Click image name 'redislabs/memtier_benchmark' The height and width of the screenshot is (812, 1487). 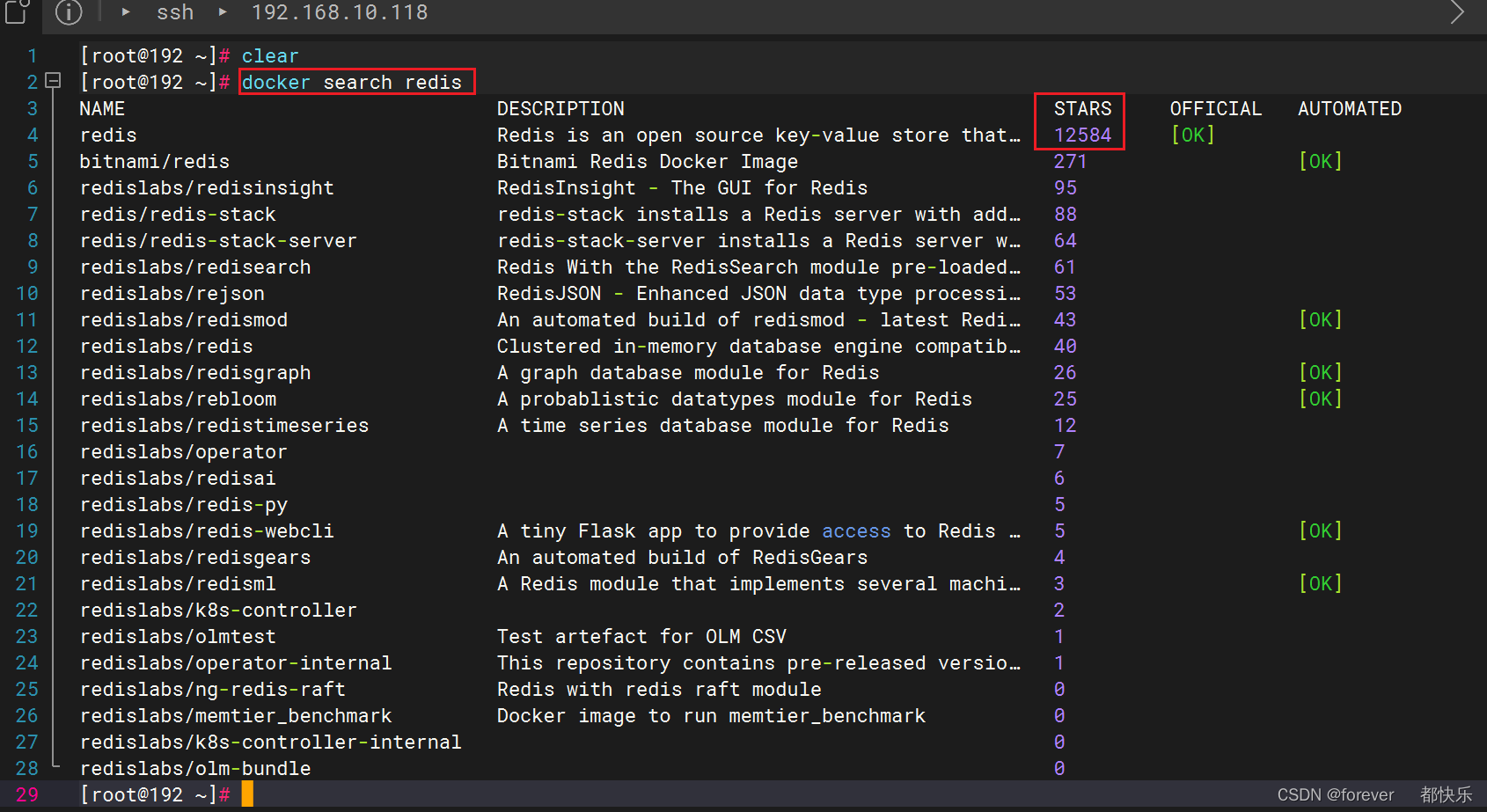tap(236, 715)
